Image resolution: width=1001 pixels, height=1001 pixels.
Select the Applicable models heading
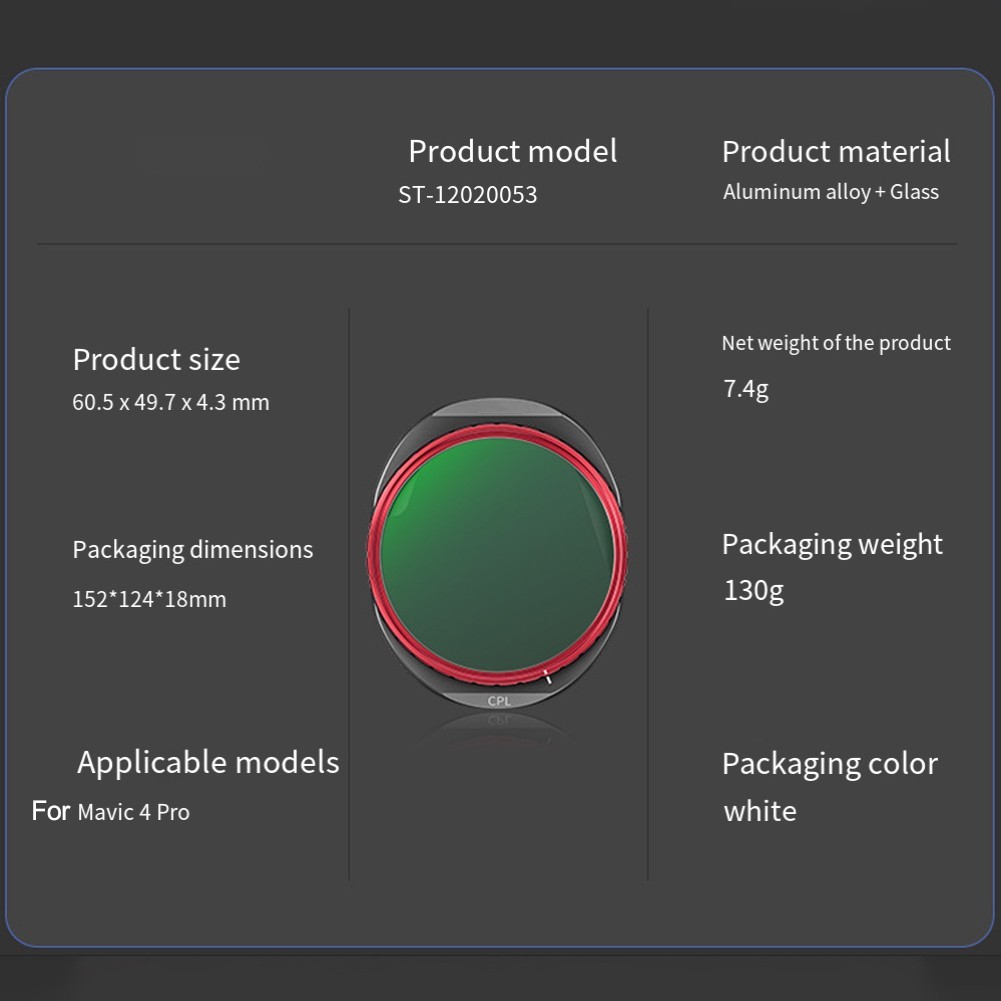[208, 763]
